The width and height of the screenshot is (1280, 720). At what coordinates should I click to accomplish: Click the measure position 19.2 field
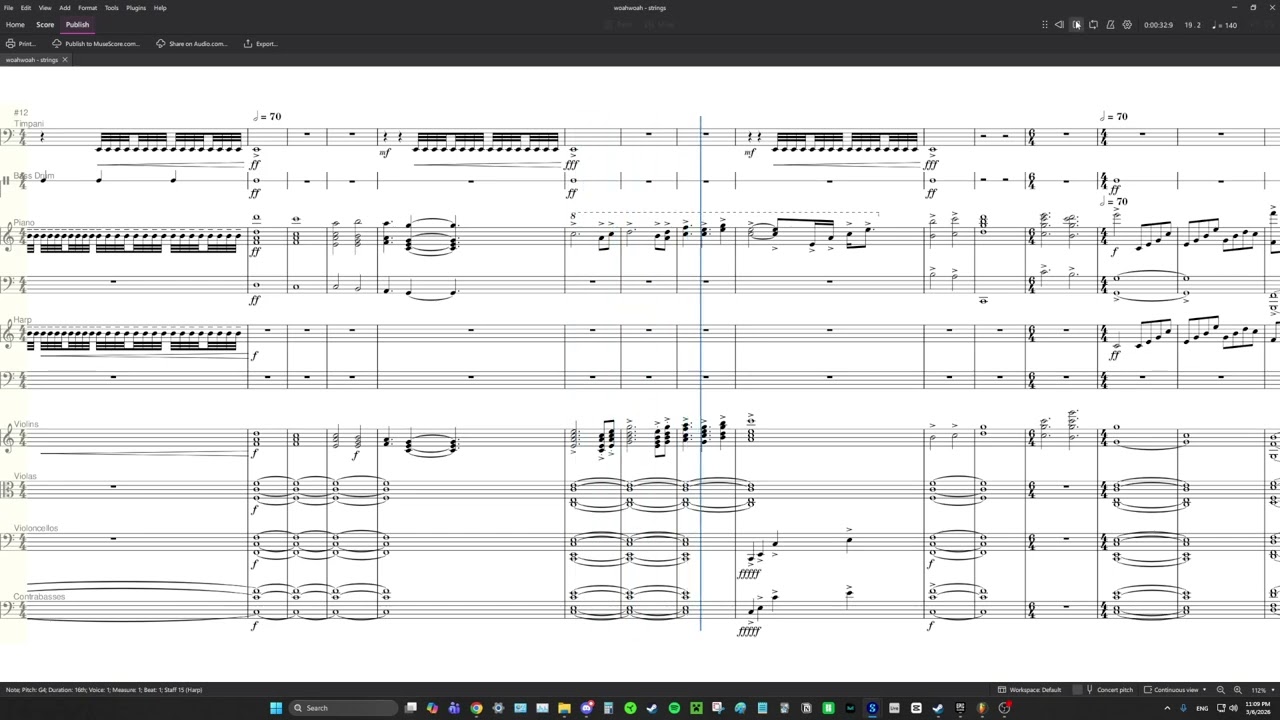1192,25
